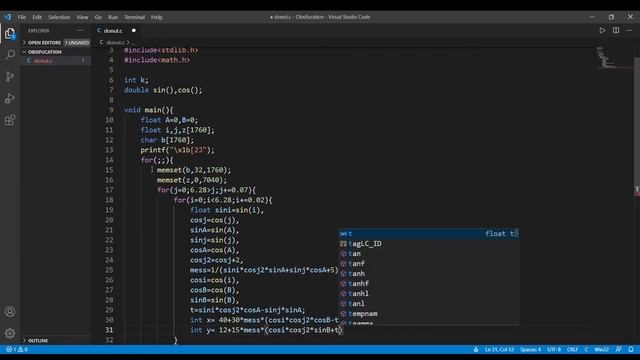Click the 'double sin(),cos();' line
Screen dimensions: 640x360
click(163, 90)
